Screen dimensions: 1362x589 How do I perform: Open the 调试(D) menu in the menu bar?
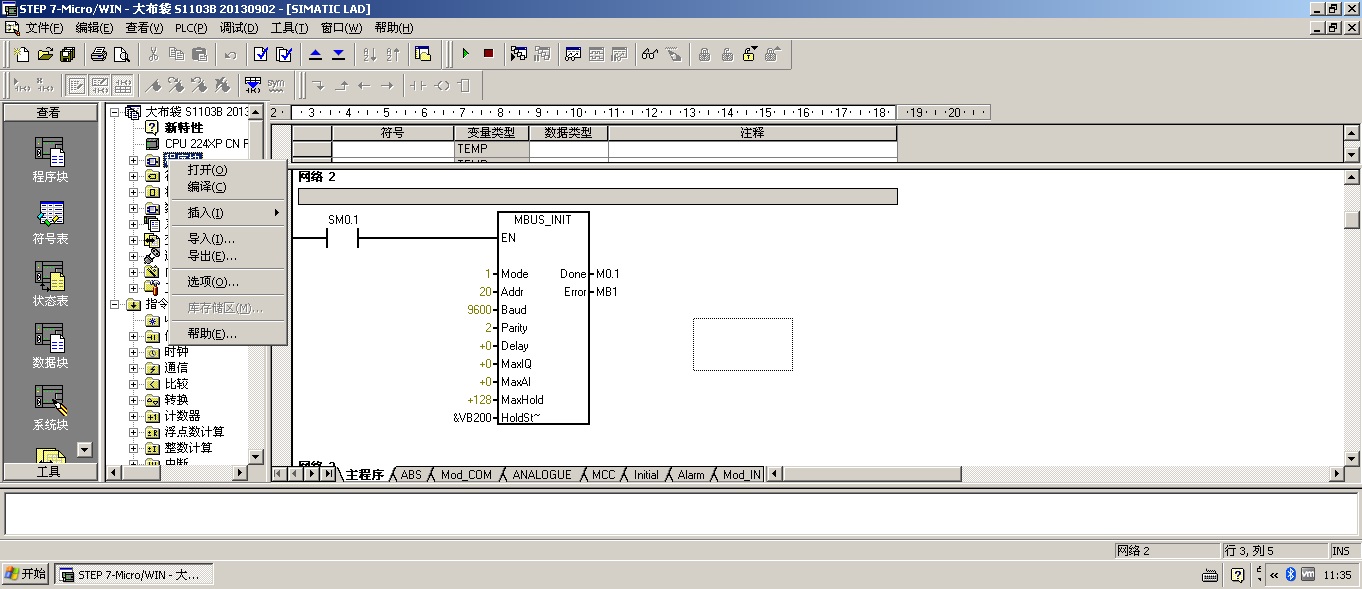coord(238,28)
